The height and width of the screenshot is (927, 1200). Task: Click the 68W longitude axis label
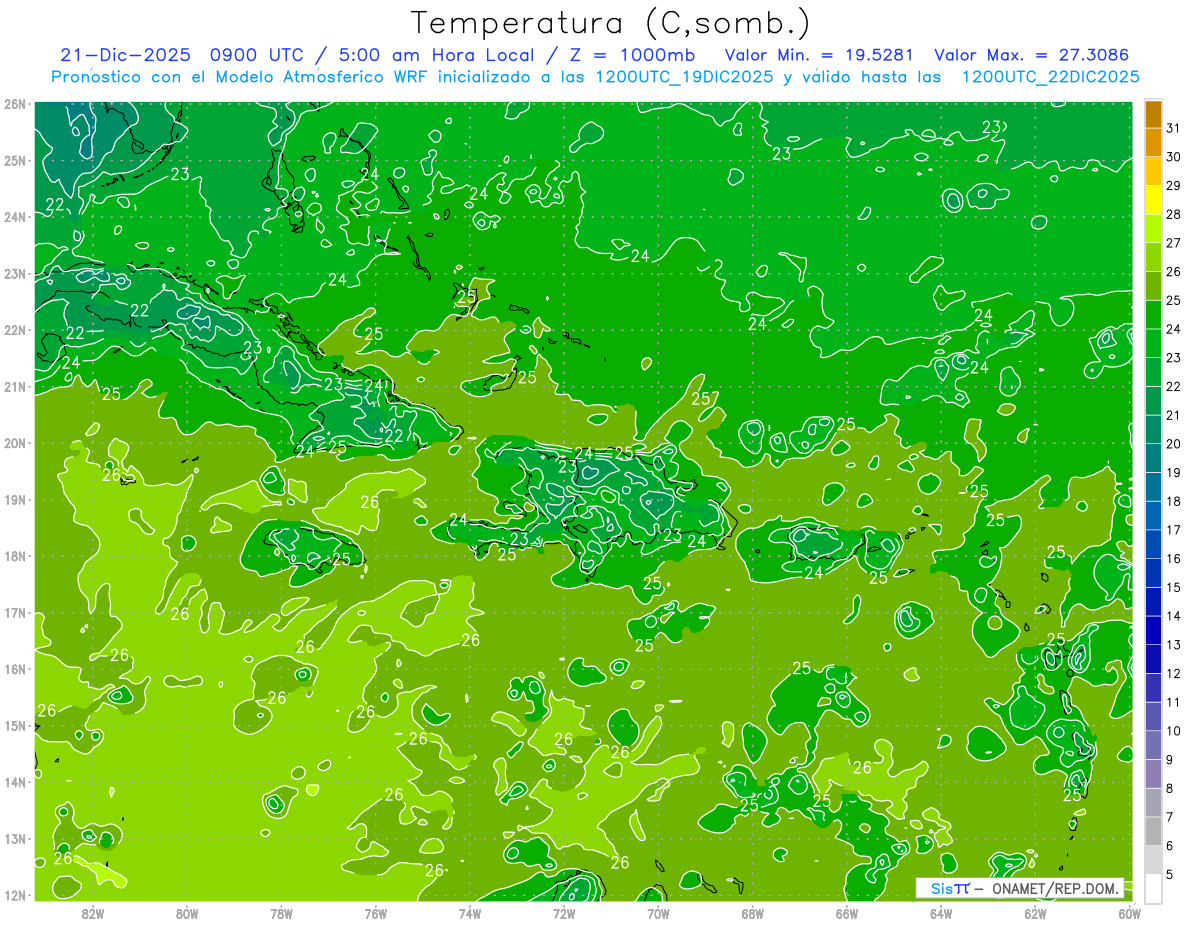pos(752,913)
